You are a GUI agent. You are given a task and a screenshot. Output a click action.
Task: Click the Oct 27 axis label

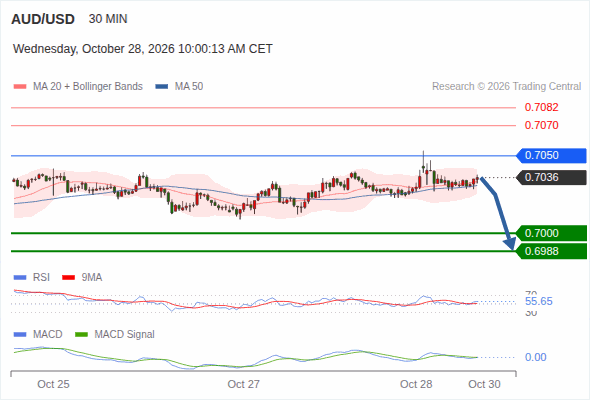click(243, 384)
